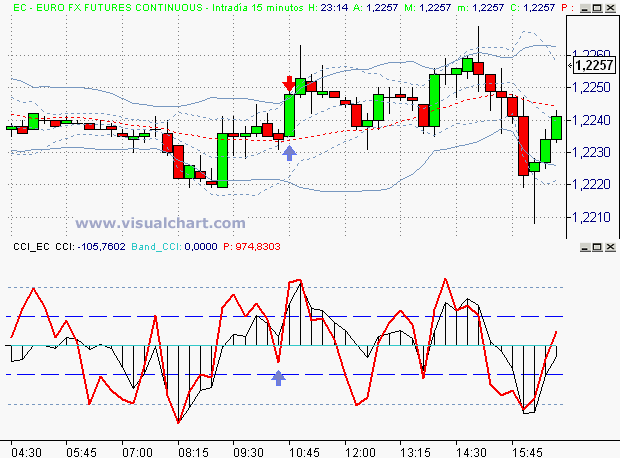The image size is (620, 458).
Task: Click the 04:30 time axis label
Action: click(26, 452)
